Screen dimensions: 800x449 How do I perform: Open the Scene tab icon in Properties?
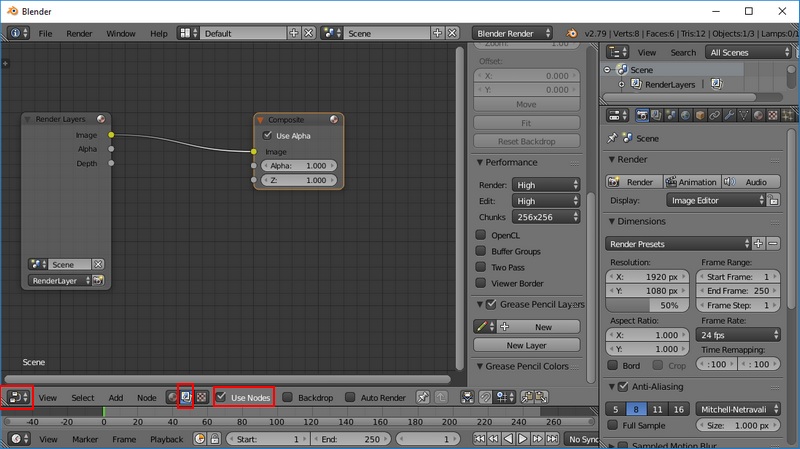(671, 116)
